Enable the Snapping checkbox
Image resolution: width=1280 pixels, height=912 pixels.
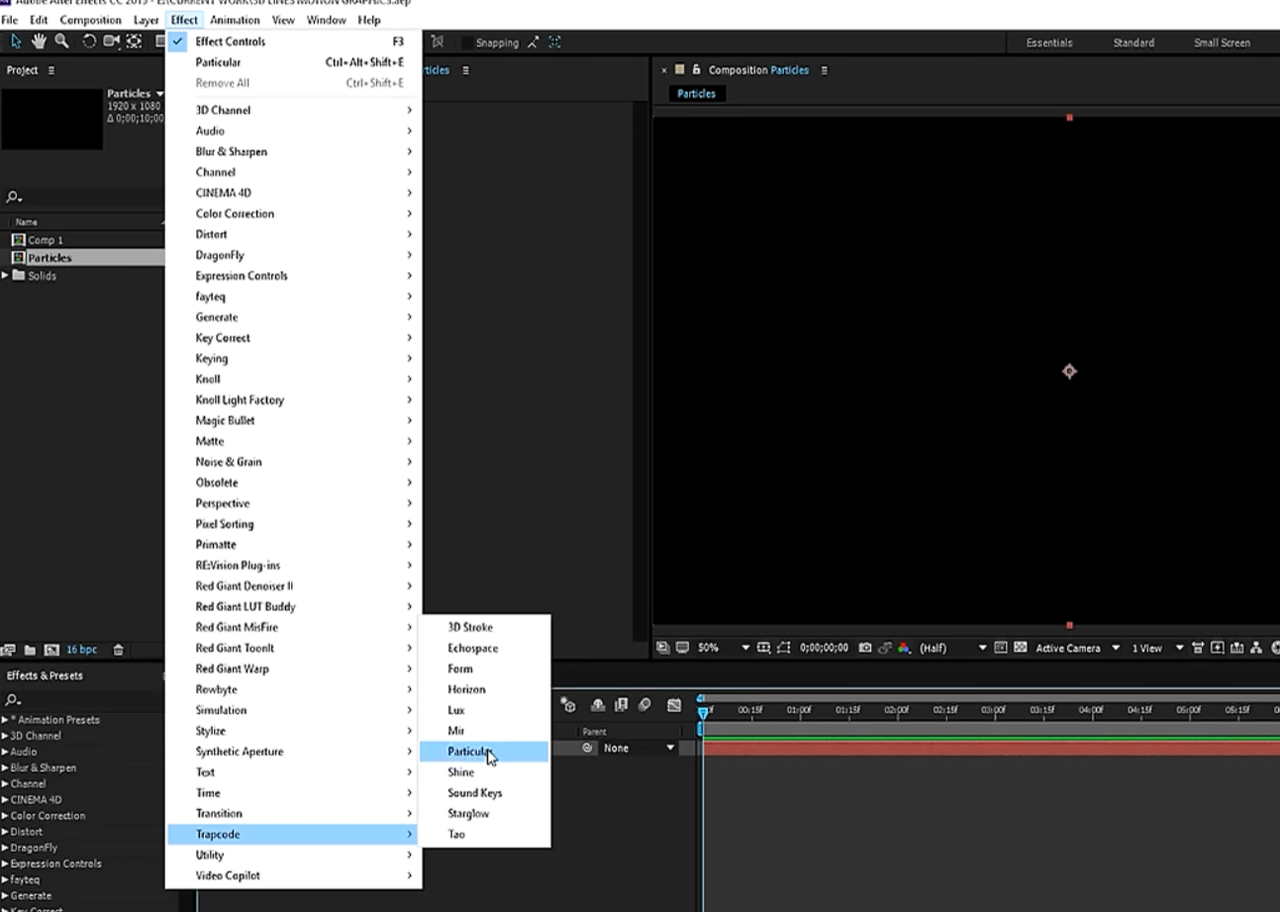pyautogui.click(x=466, y=42)
